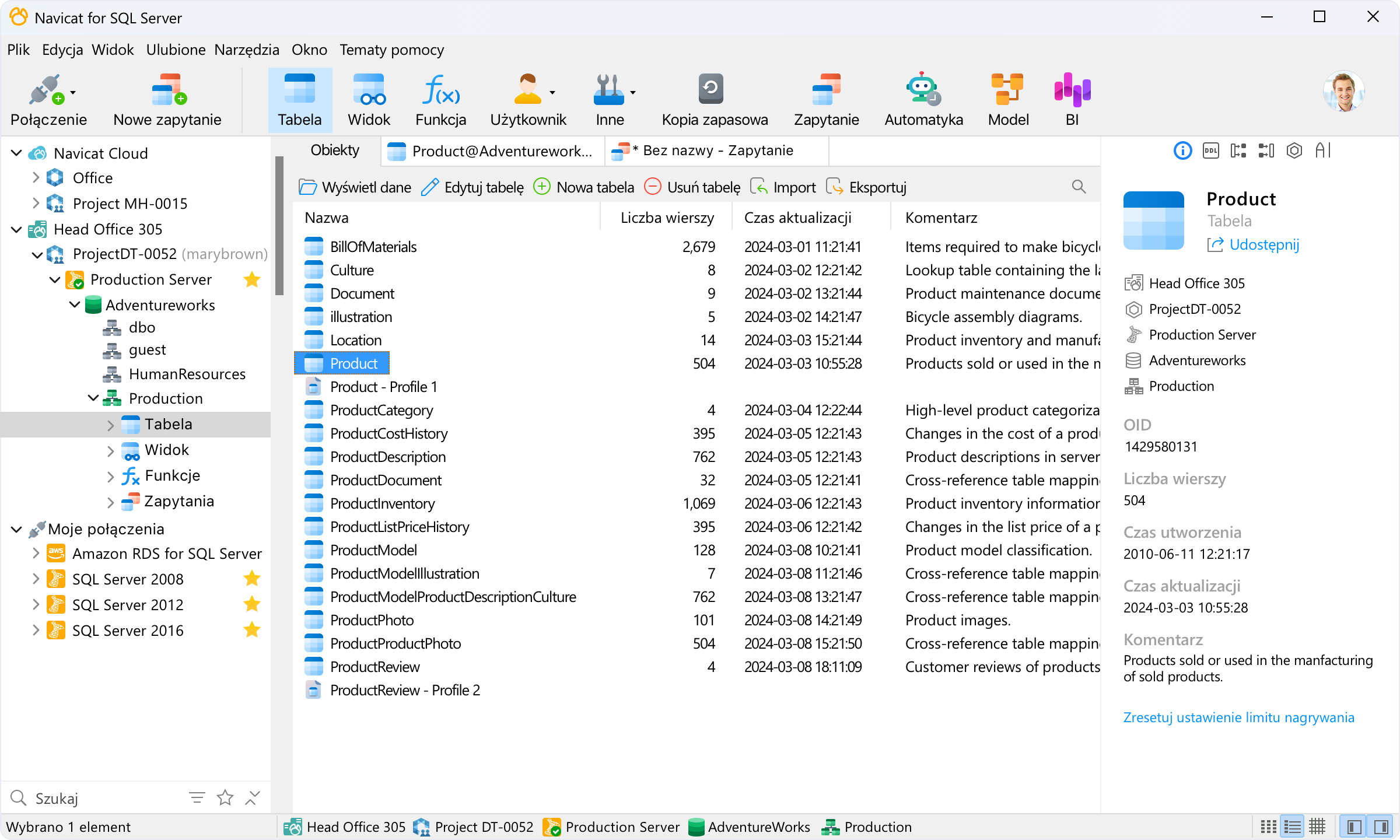
Task: Switch to detail view in status bar
Action: pos(1317,827)
